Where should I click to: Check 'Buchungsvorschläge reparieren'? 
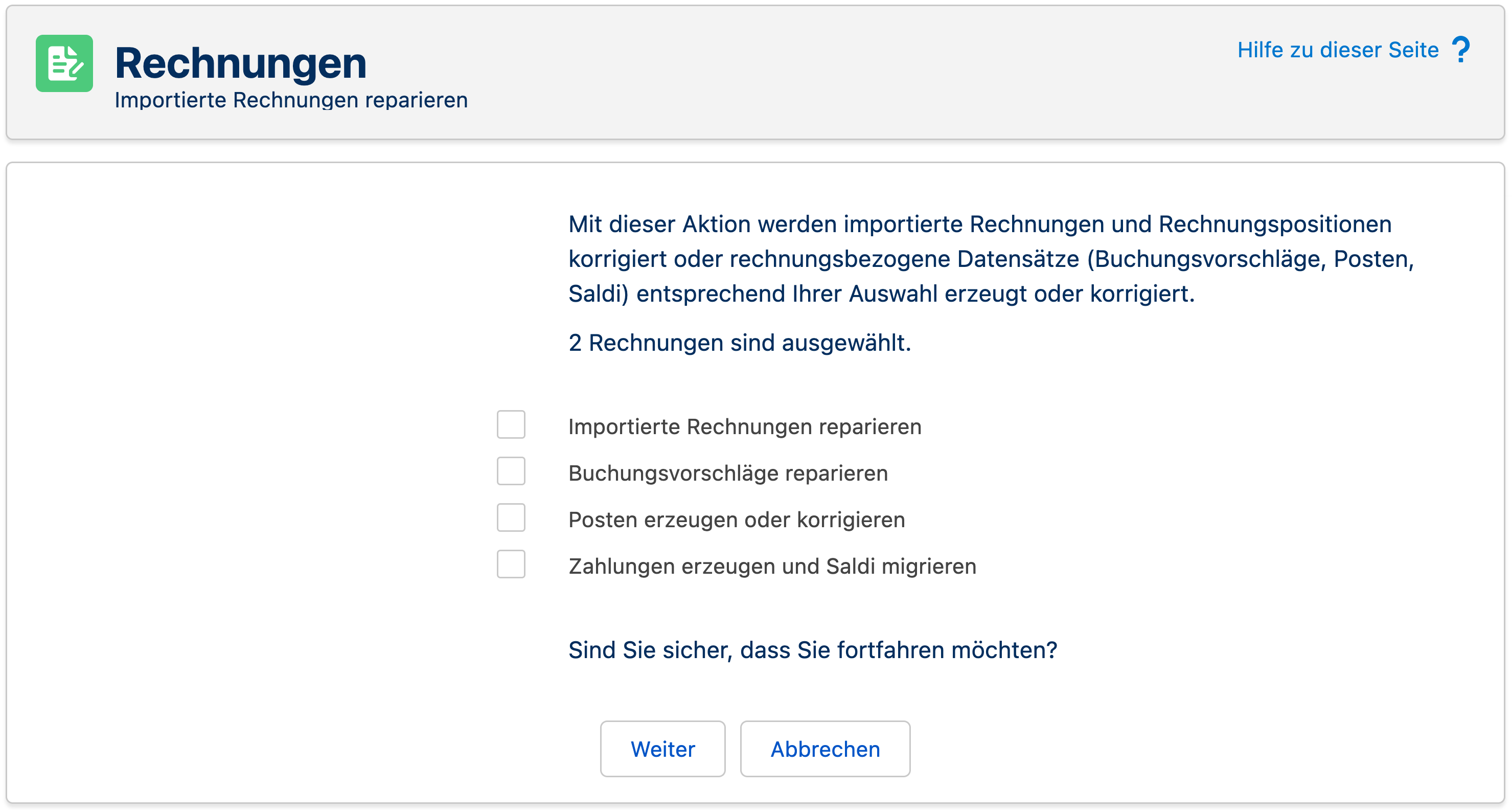tap(511, 471)
